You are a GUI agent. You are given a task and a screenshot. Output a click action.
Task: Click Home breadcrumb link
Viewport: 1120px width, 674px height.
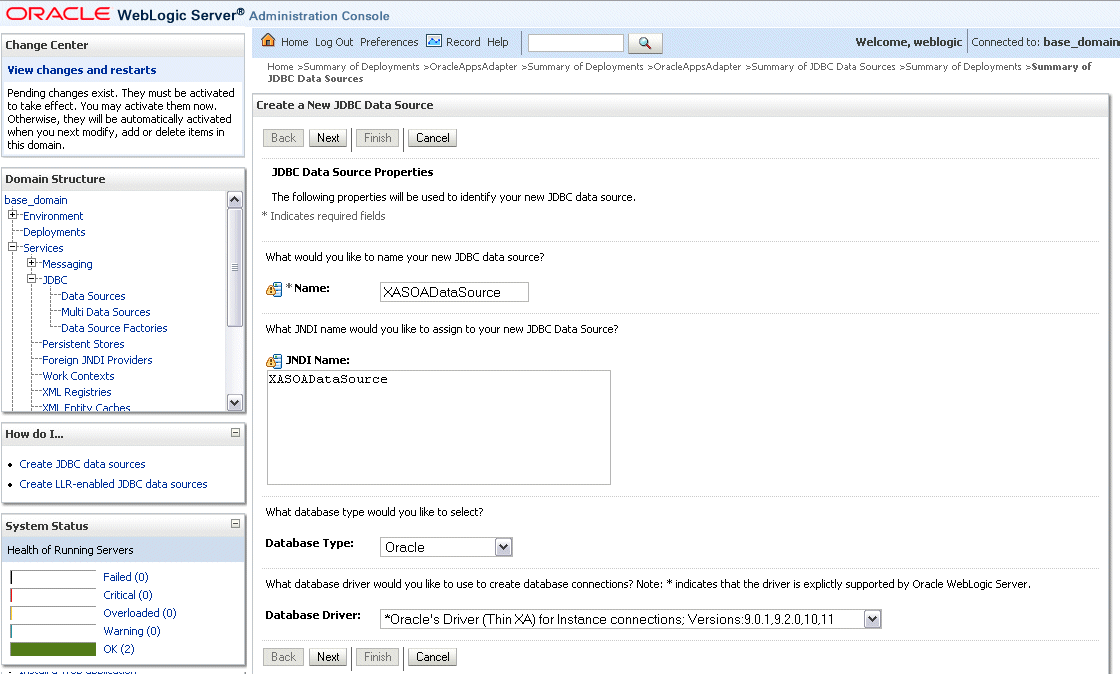point(280,66)
